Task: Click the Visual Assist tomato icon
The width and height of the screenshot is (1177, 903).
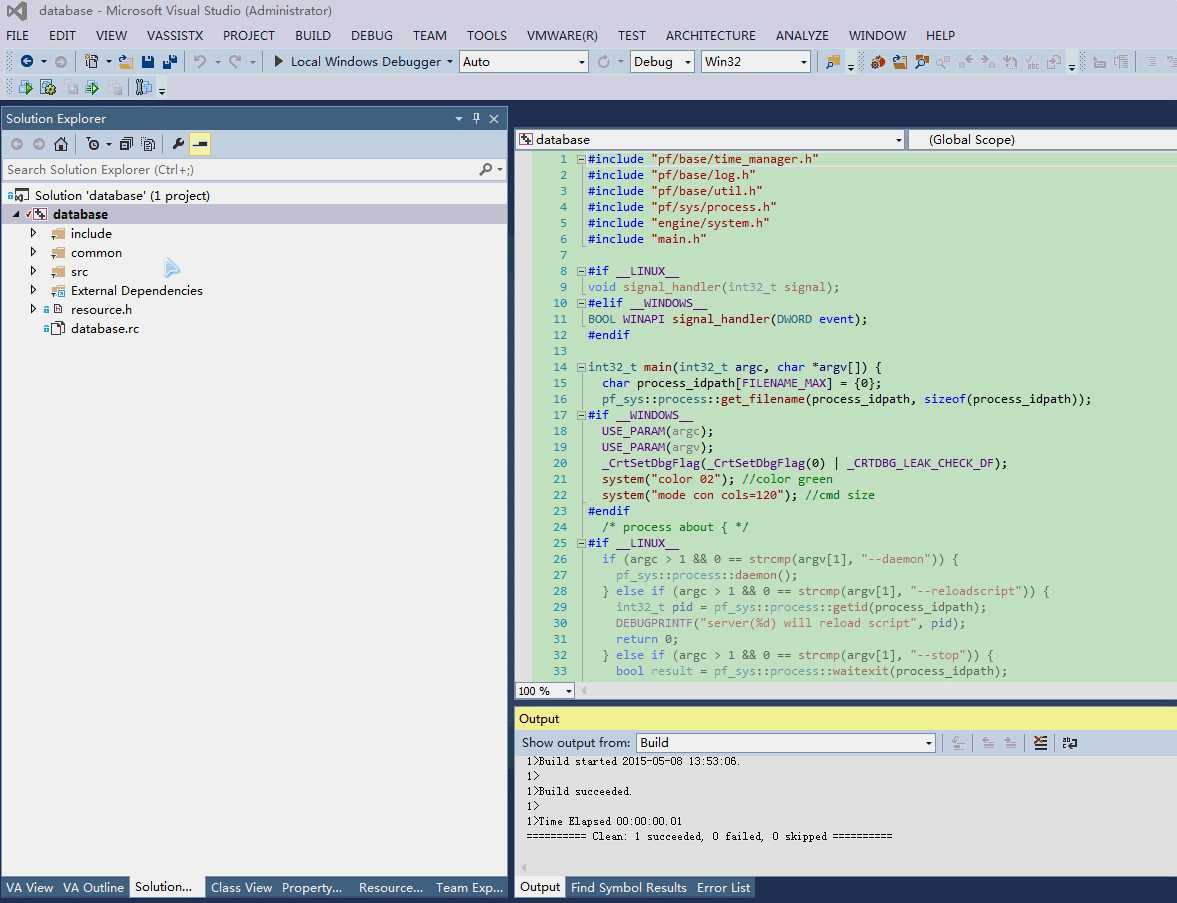Action: pyautogui.click(x=877, y=62)
